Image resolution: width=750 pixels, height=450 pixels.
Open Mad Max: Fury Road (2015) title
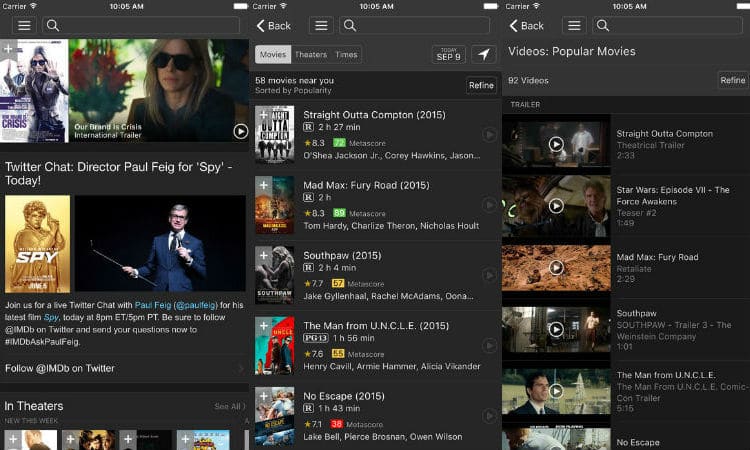[x=366, y=185]
